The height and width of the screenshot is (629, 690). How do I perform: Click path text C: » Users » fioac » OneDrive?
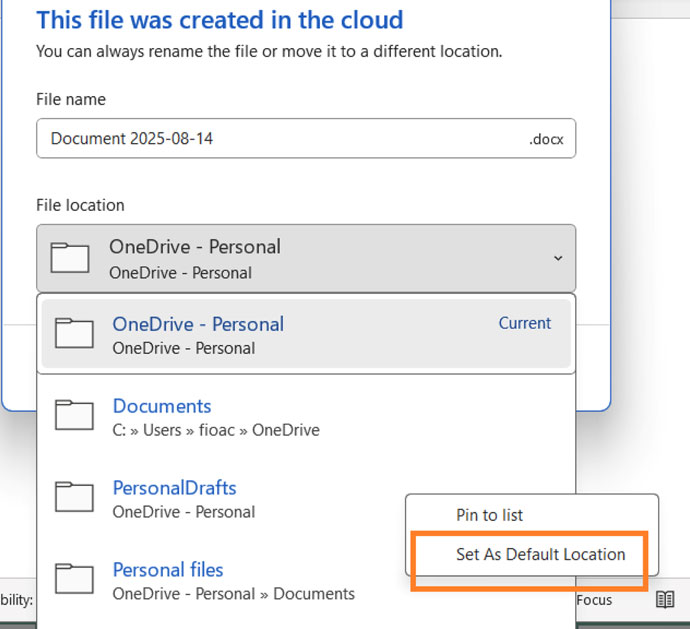(x=216, y=430)
